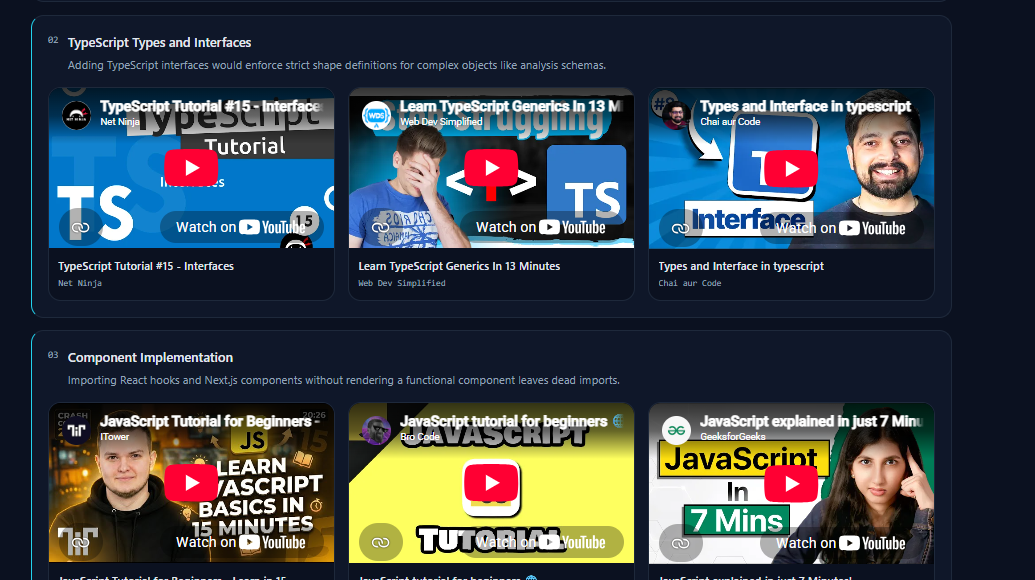This screenshot has height=580, width=1035.
Task: Click the 'Component Implementation' section heading
Action: pos(150,358)
